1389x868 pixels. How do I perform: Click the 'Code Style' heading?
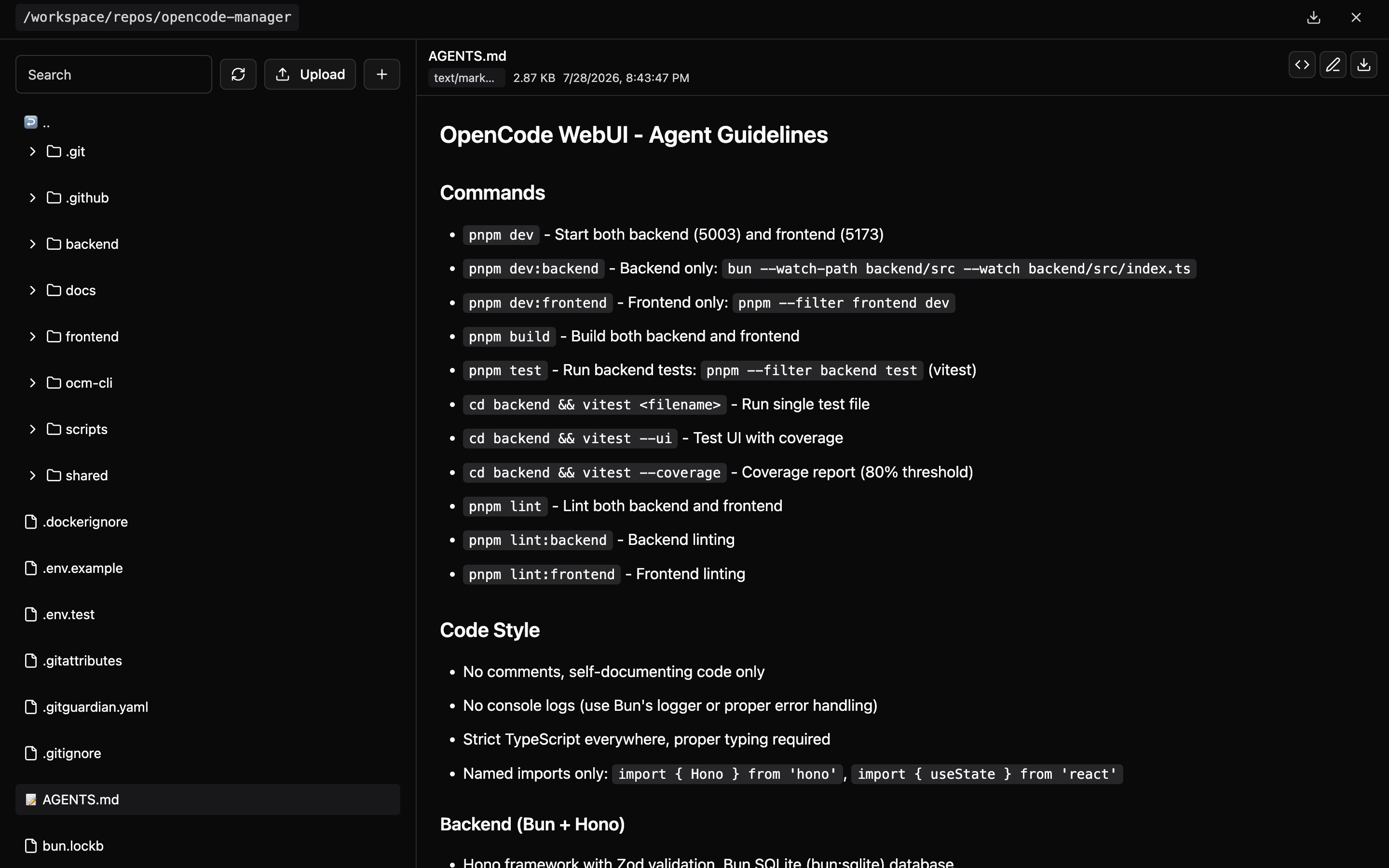490,630
